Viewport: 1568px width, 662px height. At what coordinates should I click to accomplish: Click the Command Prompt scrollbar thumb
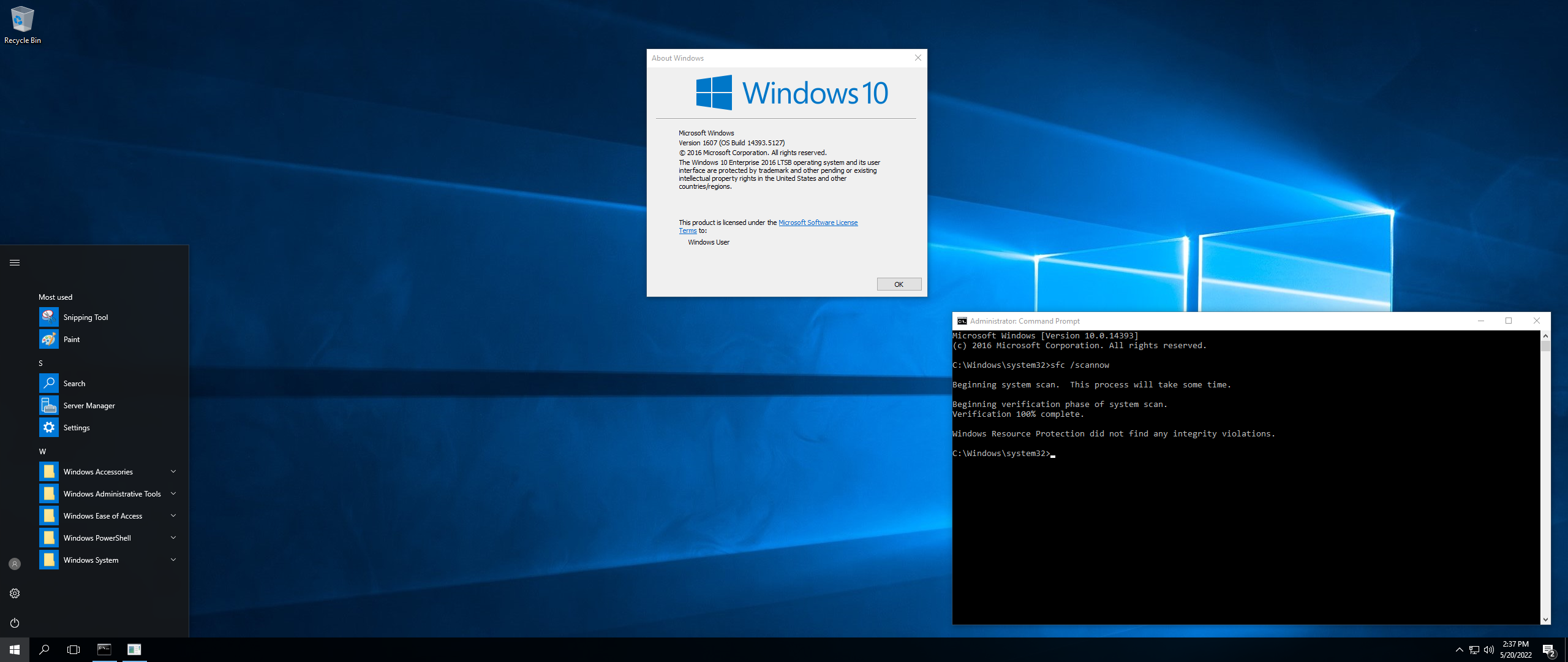coord(1545,346)
